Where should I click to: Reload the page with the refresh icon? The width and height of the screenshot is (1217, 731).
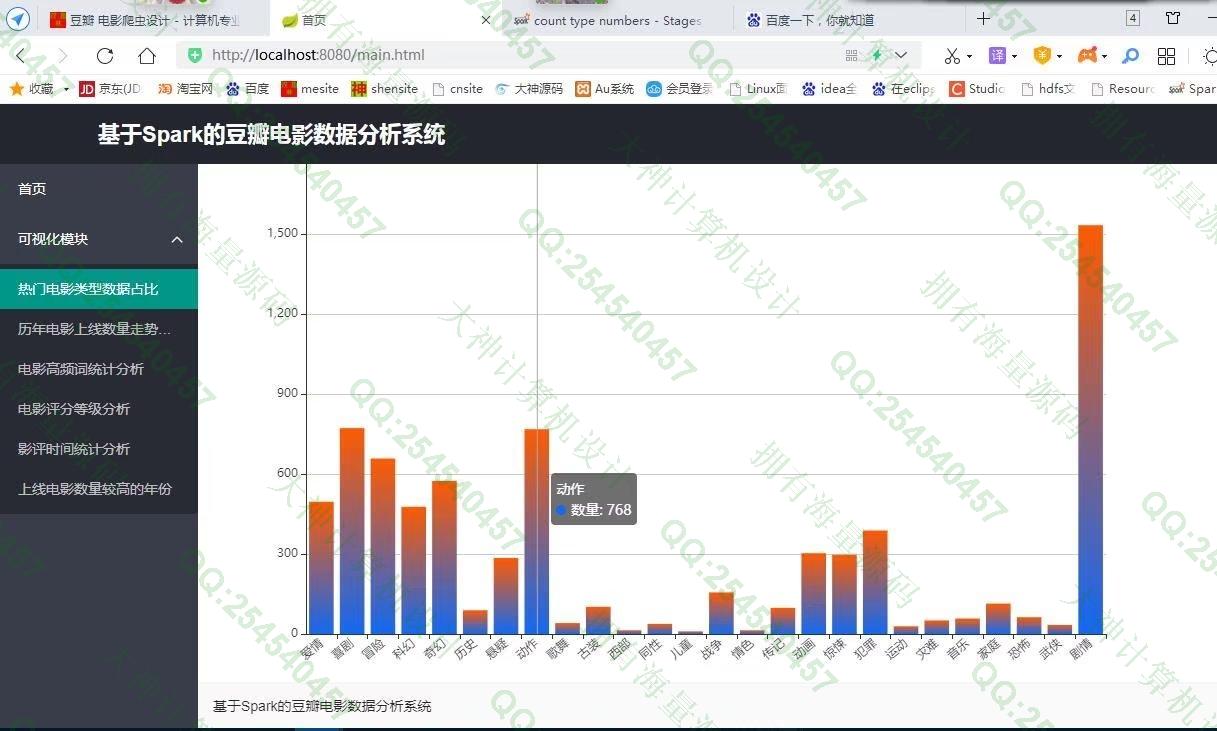tap(105, 56)
